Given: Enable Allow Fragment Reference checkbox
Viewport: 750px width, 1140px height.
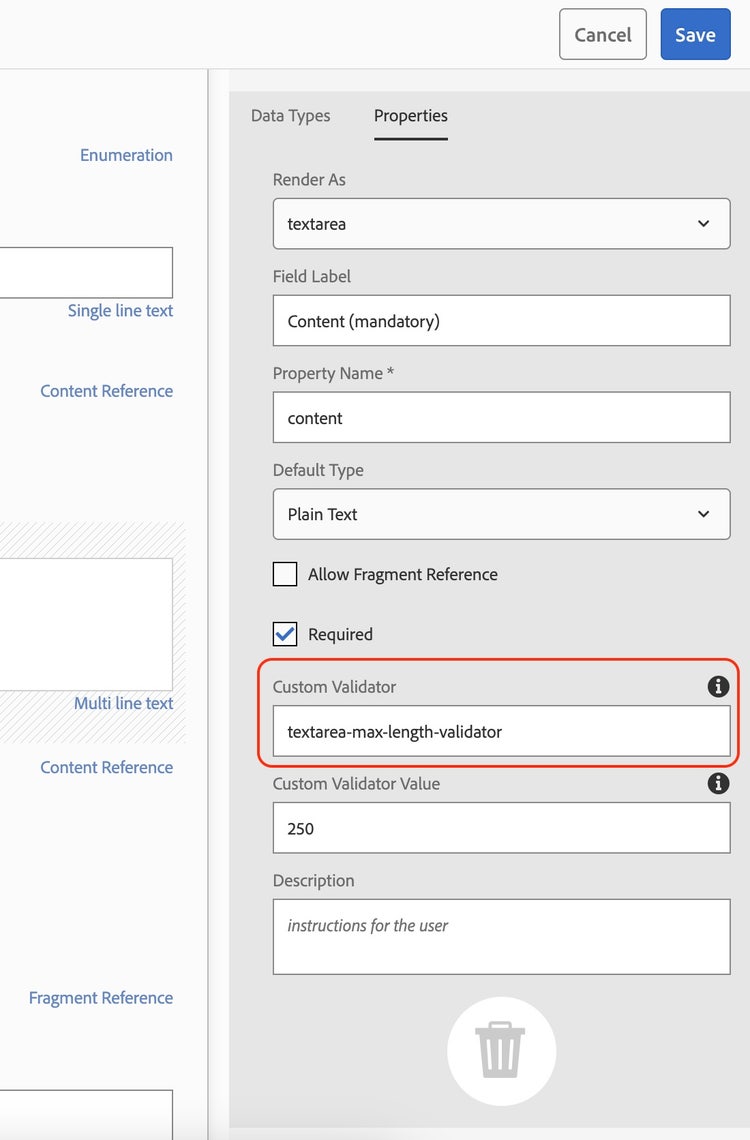Looking at the screenshot, I should pos(285,574).
